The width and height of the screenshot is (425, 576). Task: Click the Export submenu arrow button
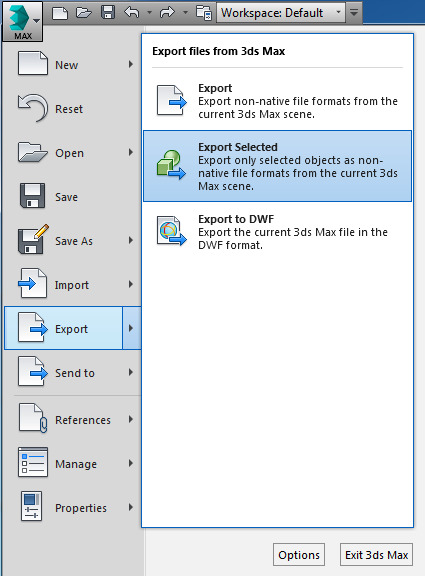point(132,328)
